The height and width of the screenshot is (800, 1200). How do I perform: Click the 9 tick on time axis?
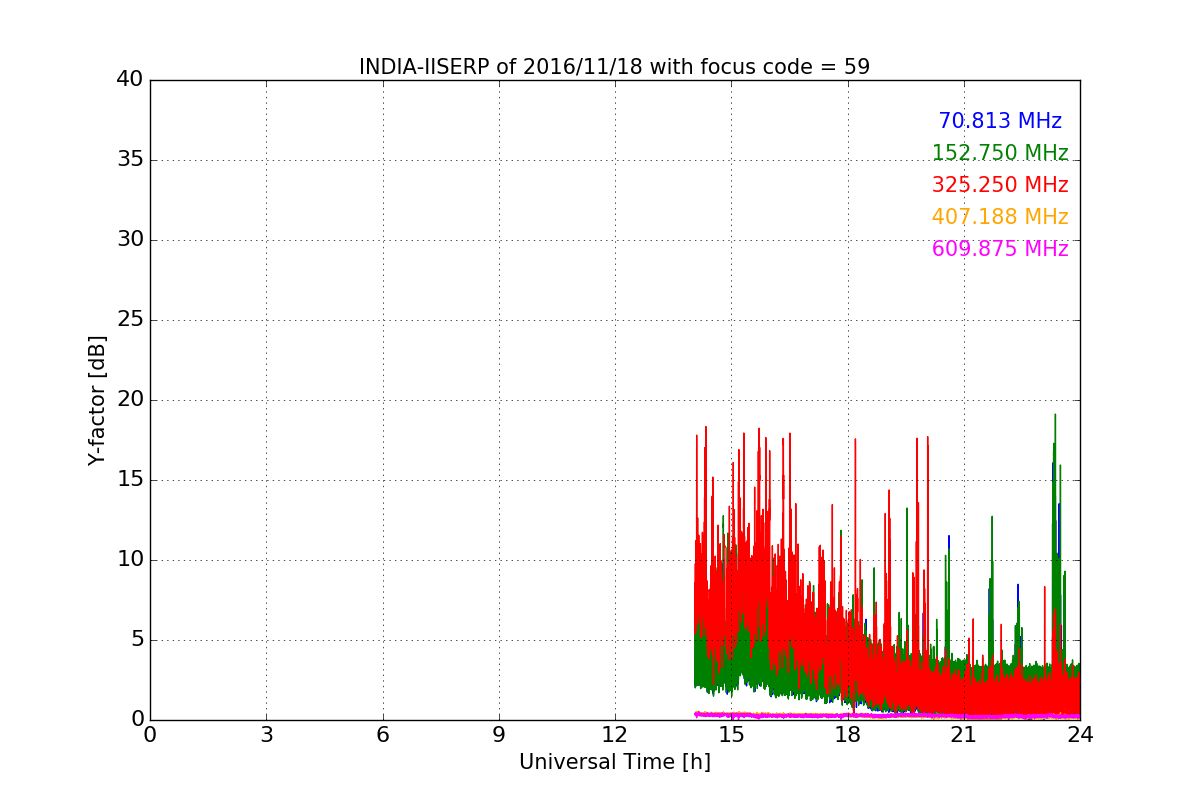(499, 735)
